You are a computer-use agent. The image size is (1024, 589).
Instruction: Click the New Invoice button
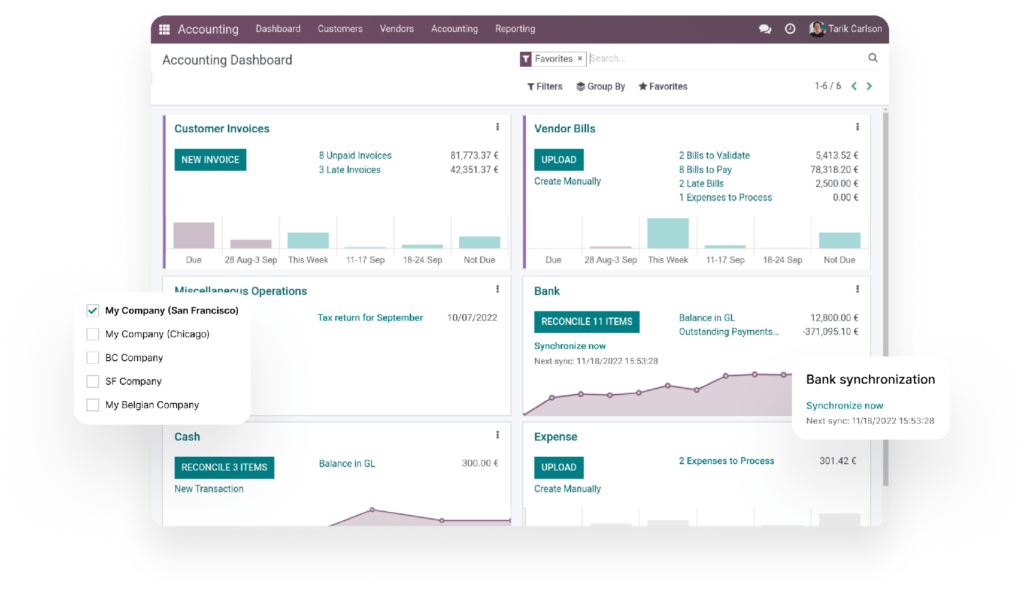210,159
